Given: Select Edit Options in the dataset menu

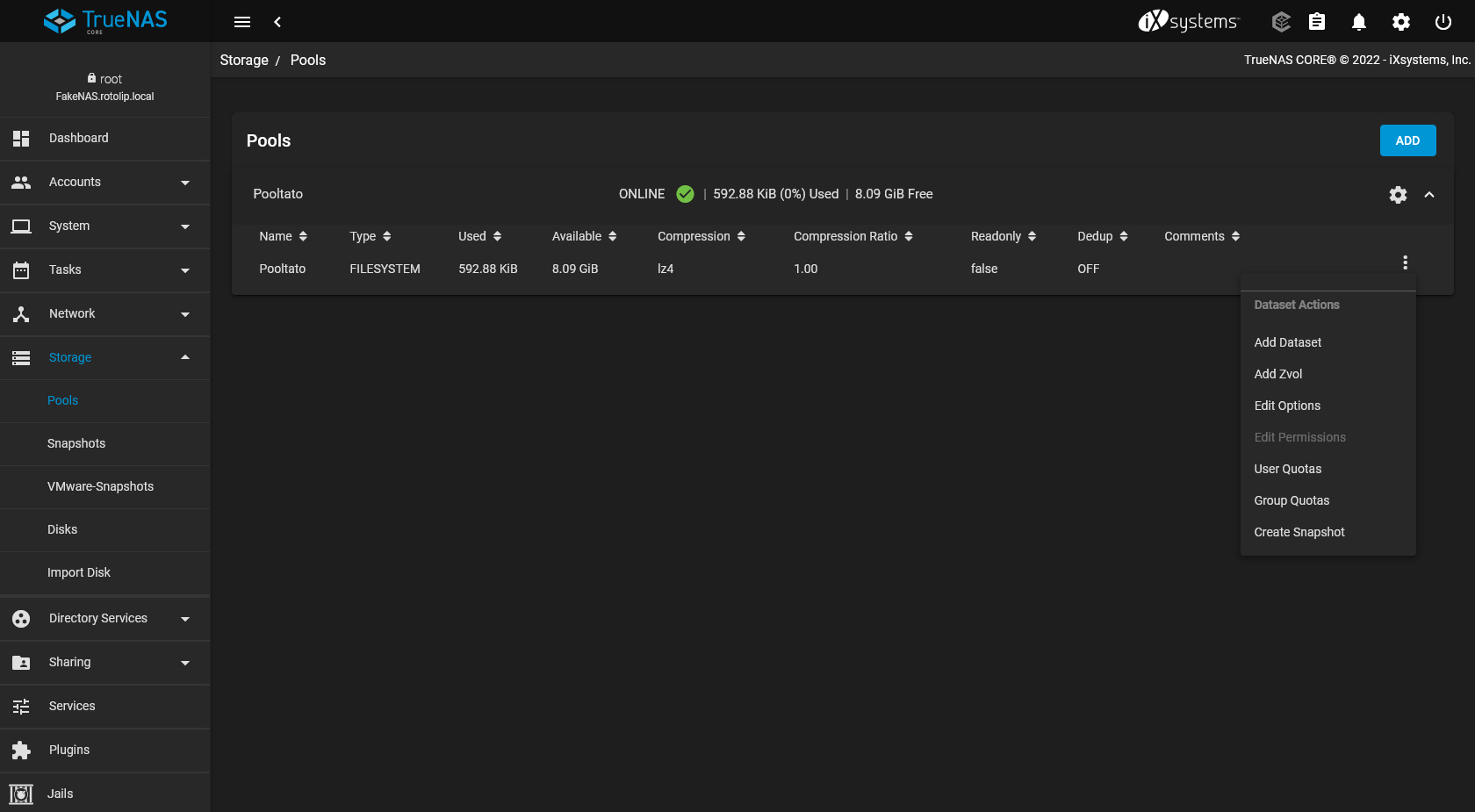Looking at the screenshot, I should [1286, 406].
